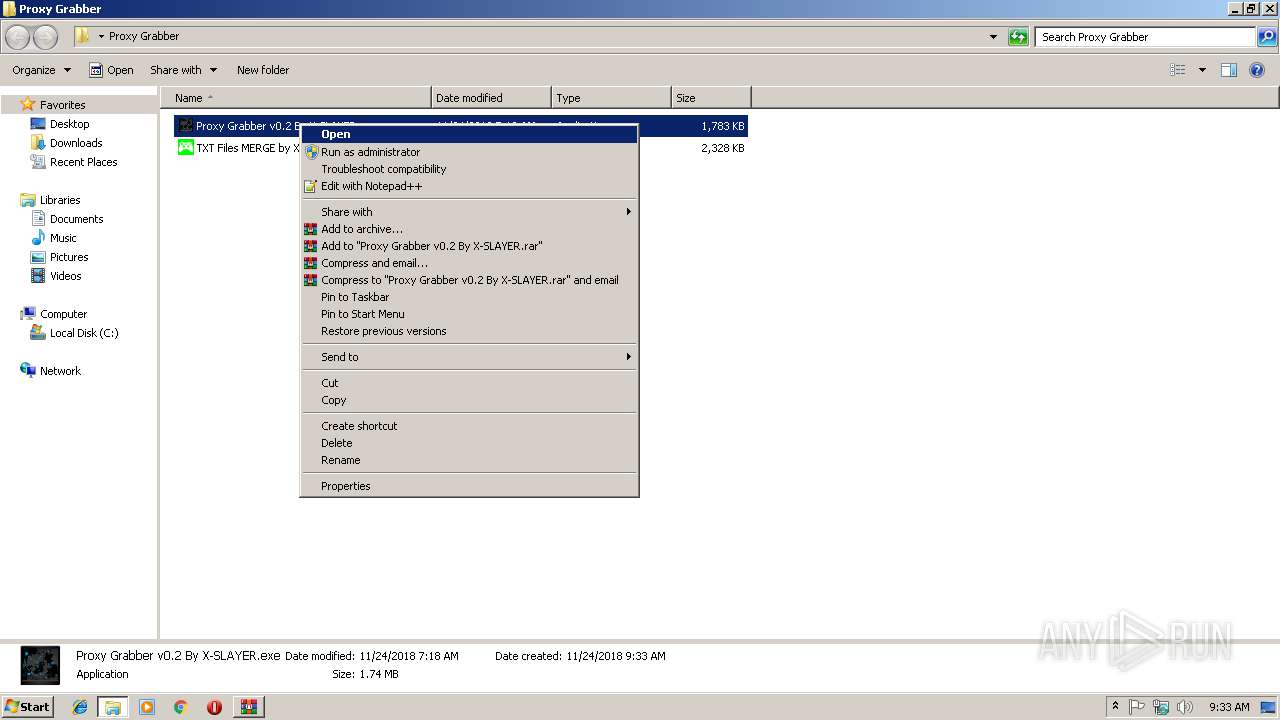
Task: Choose Pin to Start Menu
Action: pos(469,314)
